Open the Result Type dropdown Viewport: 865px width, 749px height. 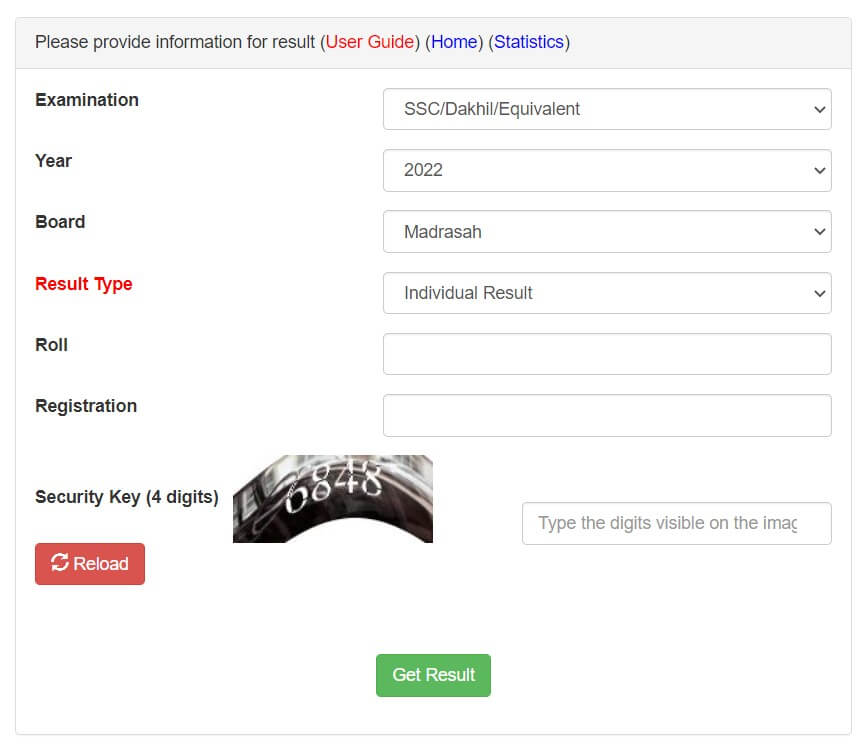tap(606, 293)
